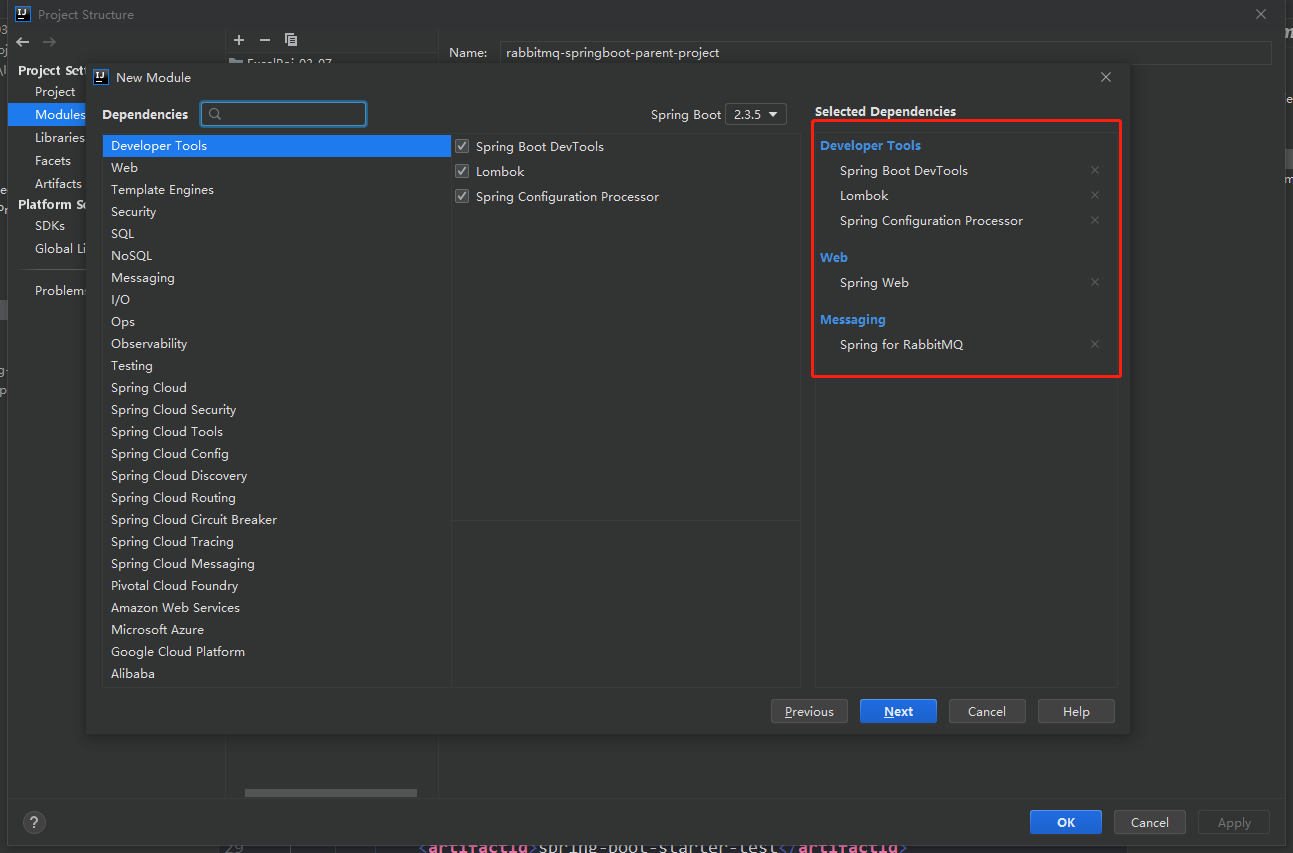
Task: Click the horizontal scrollbar in the module list
Action: (331, 793)
